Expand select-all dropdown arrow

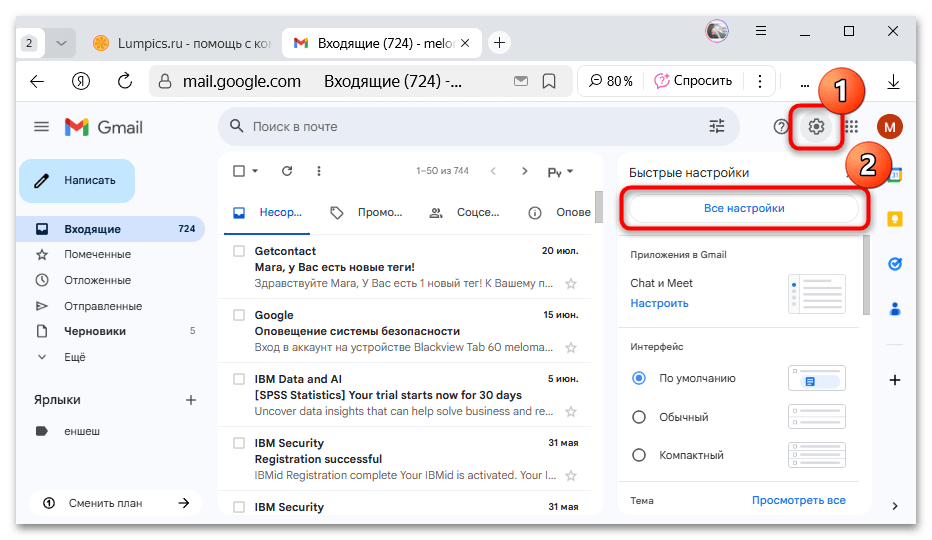coord(255,171)
